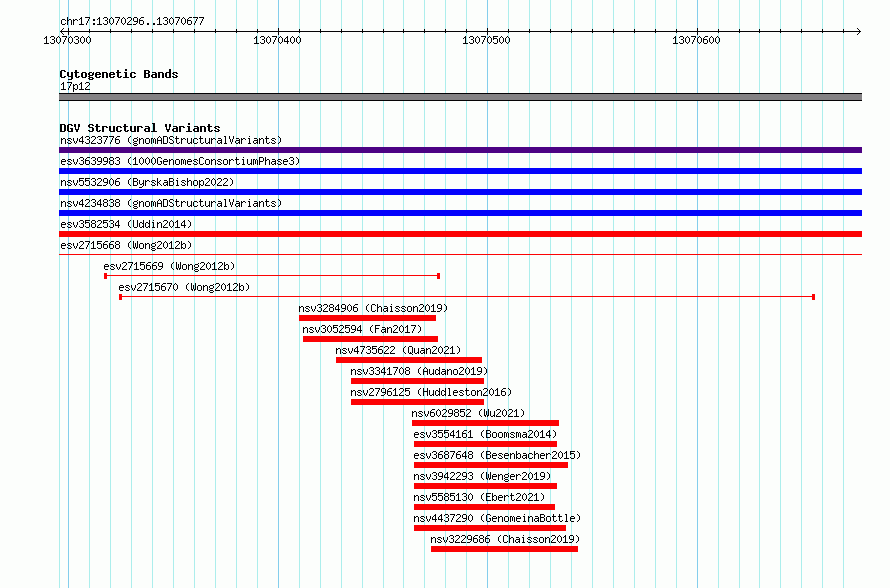Open esv3639983 1000GenomesConsortiumPhase3 label
Viewport: 890px width, 588px height.
180,161
